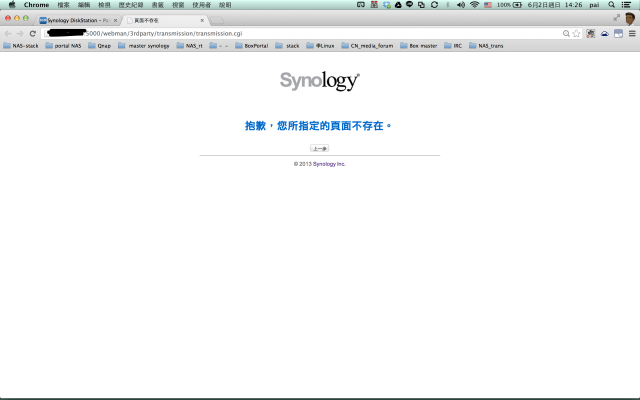Open the NAS_trans bookmark folder
The image size is (640, 400).
click(486, 46)
